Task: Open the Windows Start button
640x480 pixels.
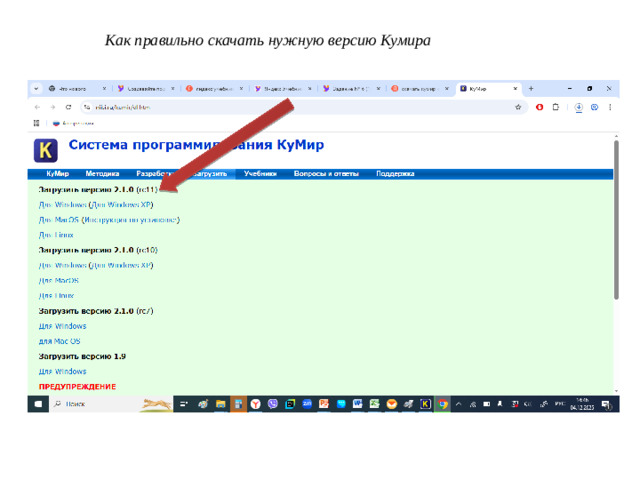Action: 38,404
